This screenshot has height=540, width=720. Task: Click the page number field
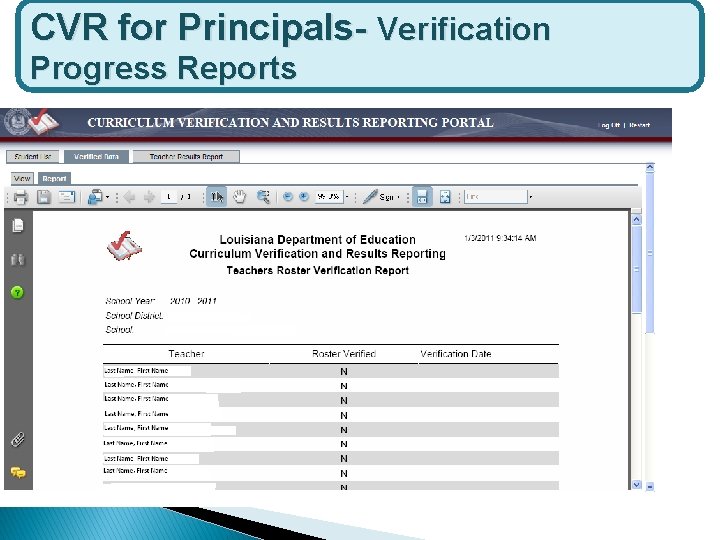169,197
